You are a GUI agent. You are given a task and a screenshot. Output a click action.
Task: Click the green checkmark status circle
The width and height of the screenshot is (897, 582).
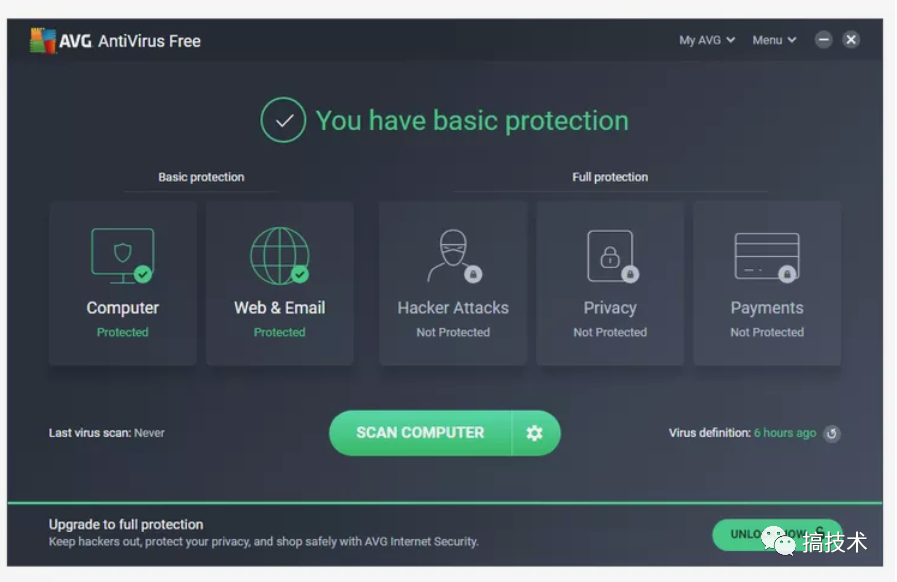(x=283, y=120)
